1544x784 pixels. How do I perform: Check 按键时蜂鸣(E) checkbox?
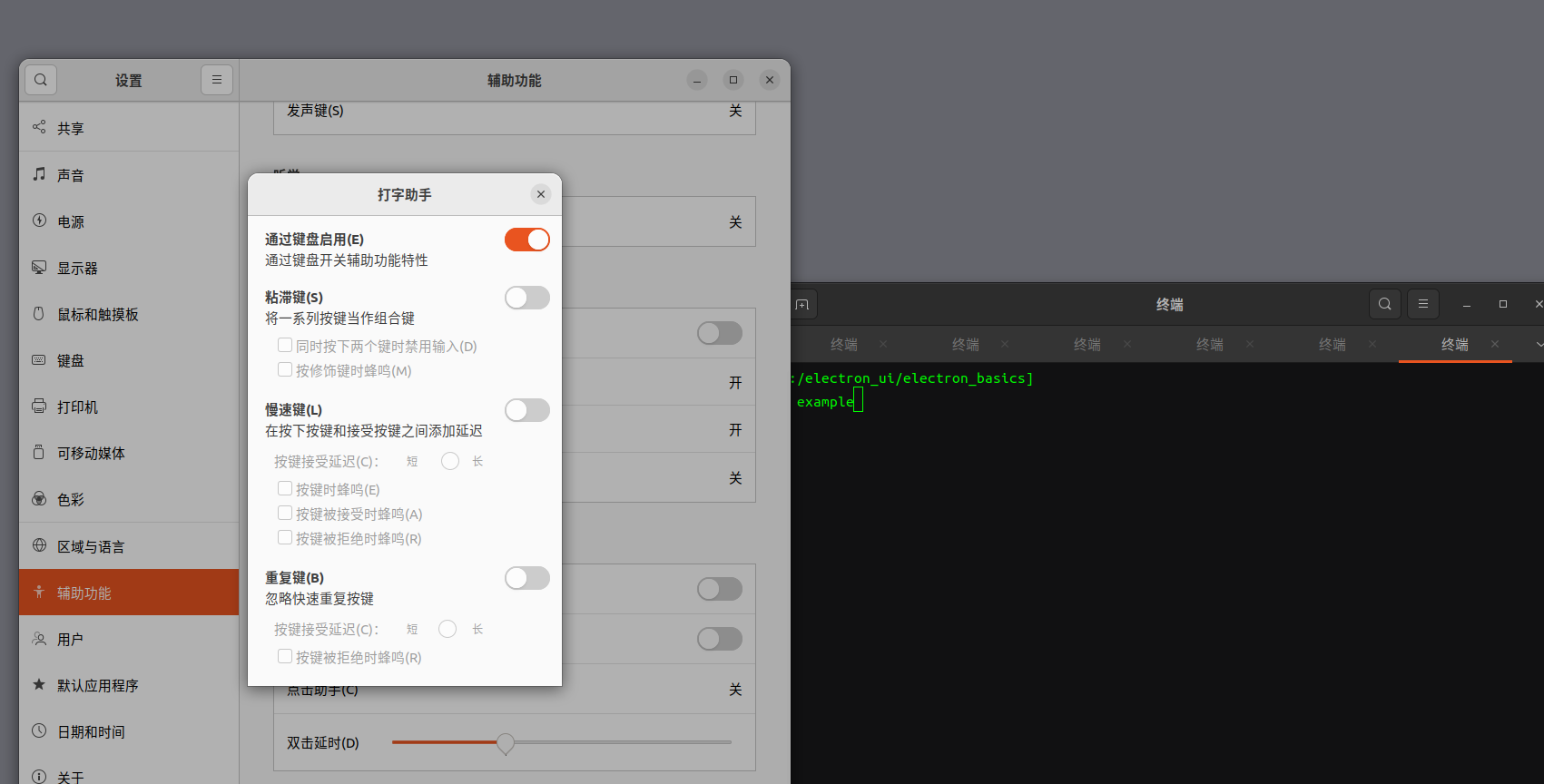(x=285, y=488)
